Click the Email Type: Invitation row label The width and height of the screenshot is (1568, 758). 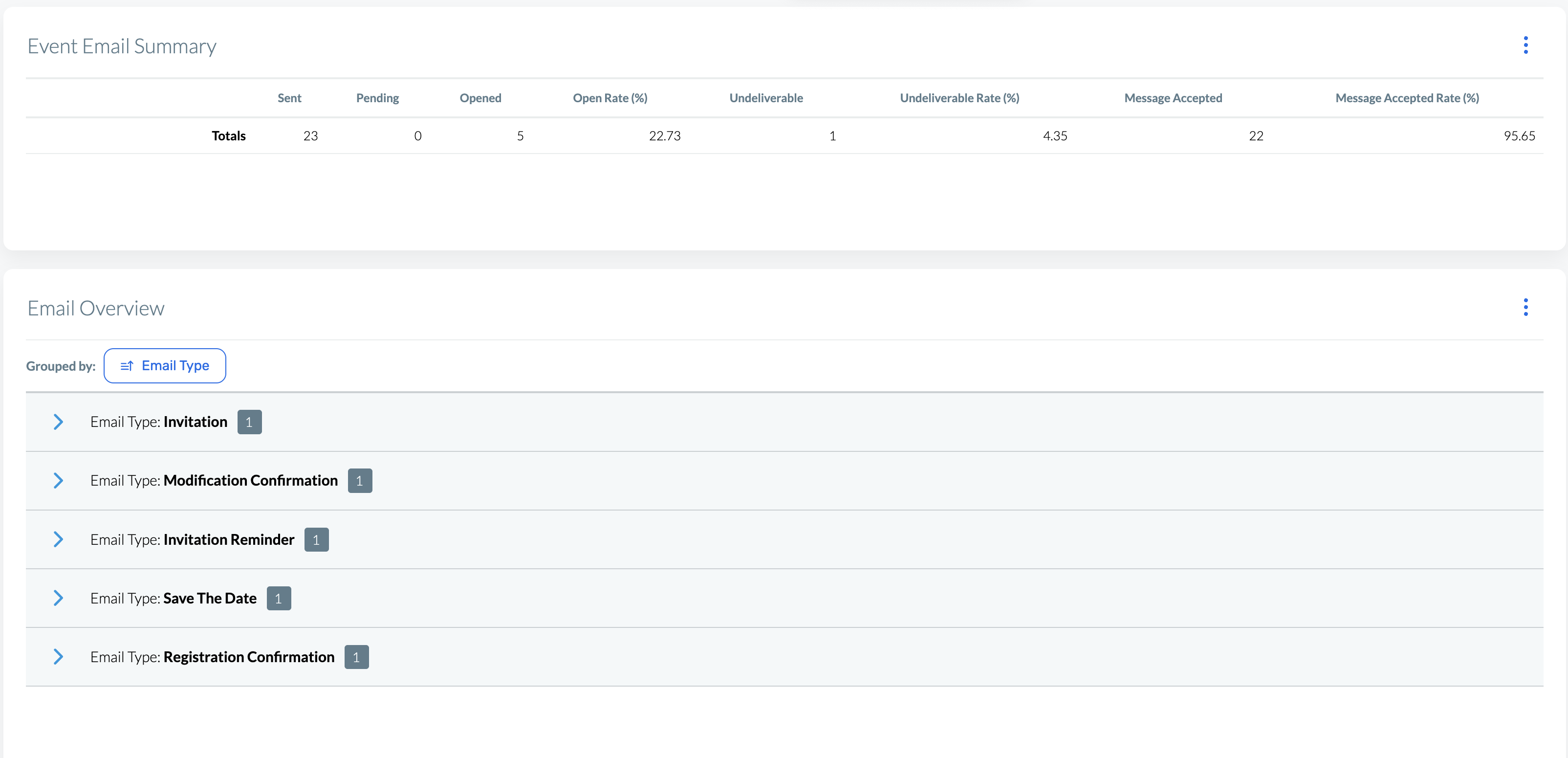pos(159,422)
